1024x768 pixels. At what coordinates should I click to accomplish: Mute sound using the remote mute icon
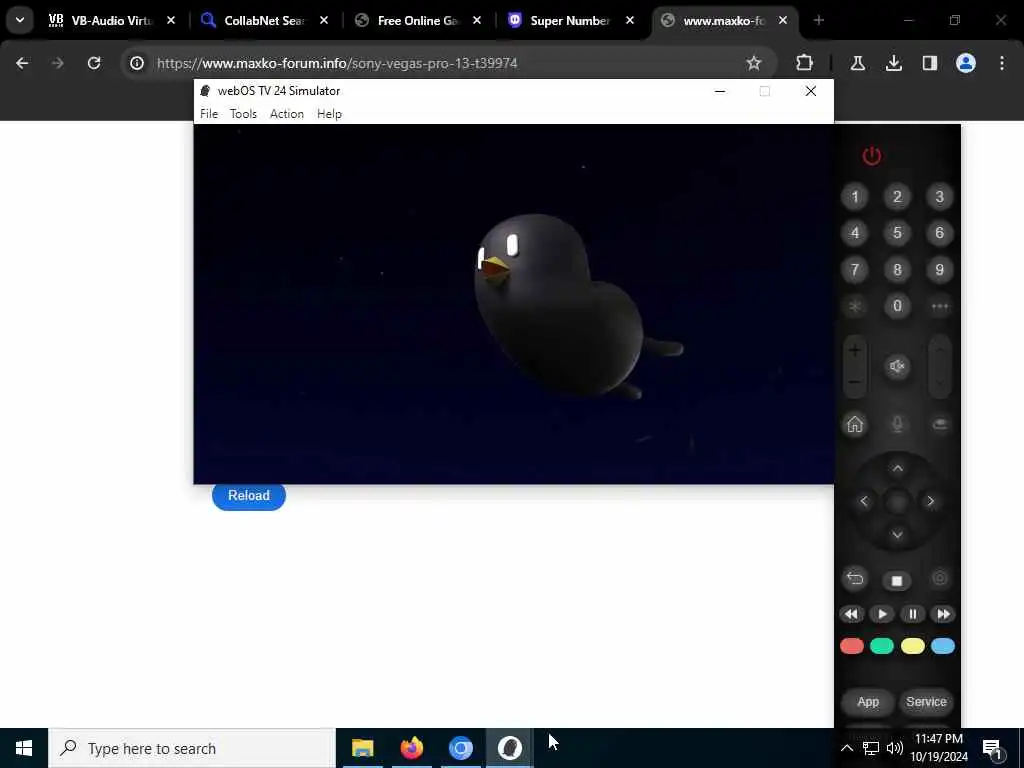pyautogui.click(x=897, y=366)
